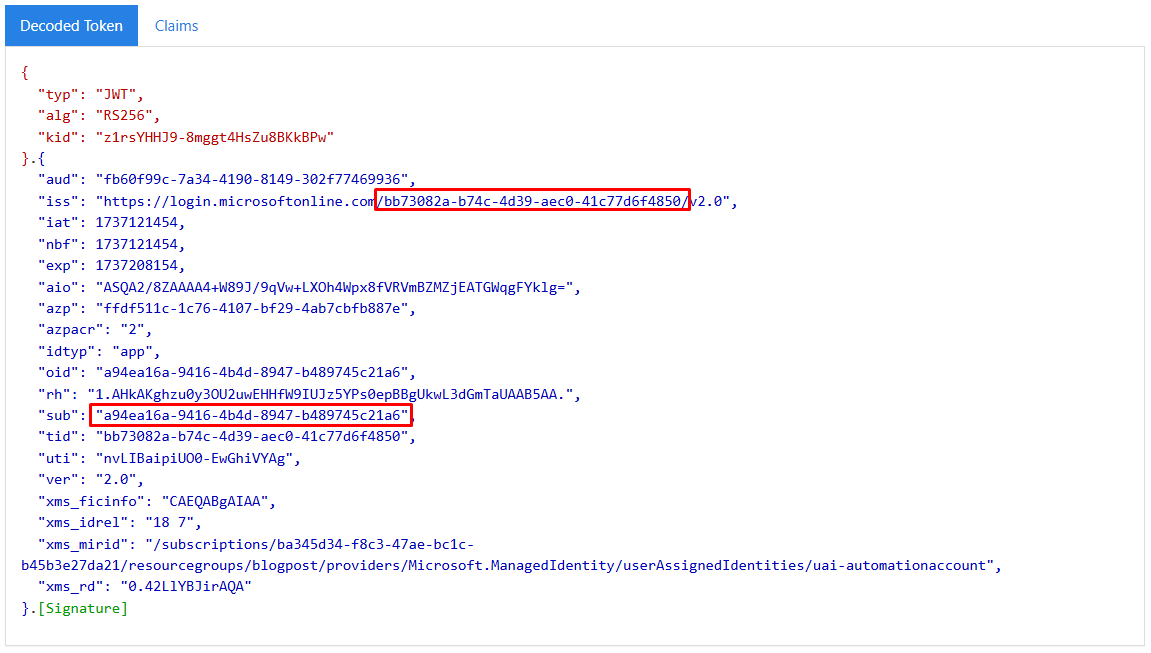Click the "azp" GUID value
This screenshot has width=1151, height=653.
(252, 308)
